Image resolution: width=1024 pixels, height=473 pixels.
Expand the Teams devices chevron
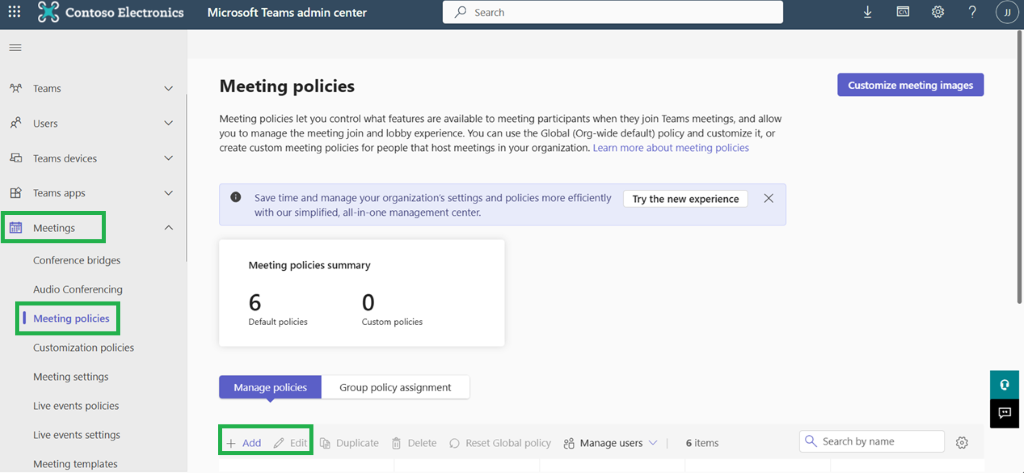pyautogui.click(x=168, y=158)
